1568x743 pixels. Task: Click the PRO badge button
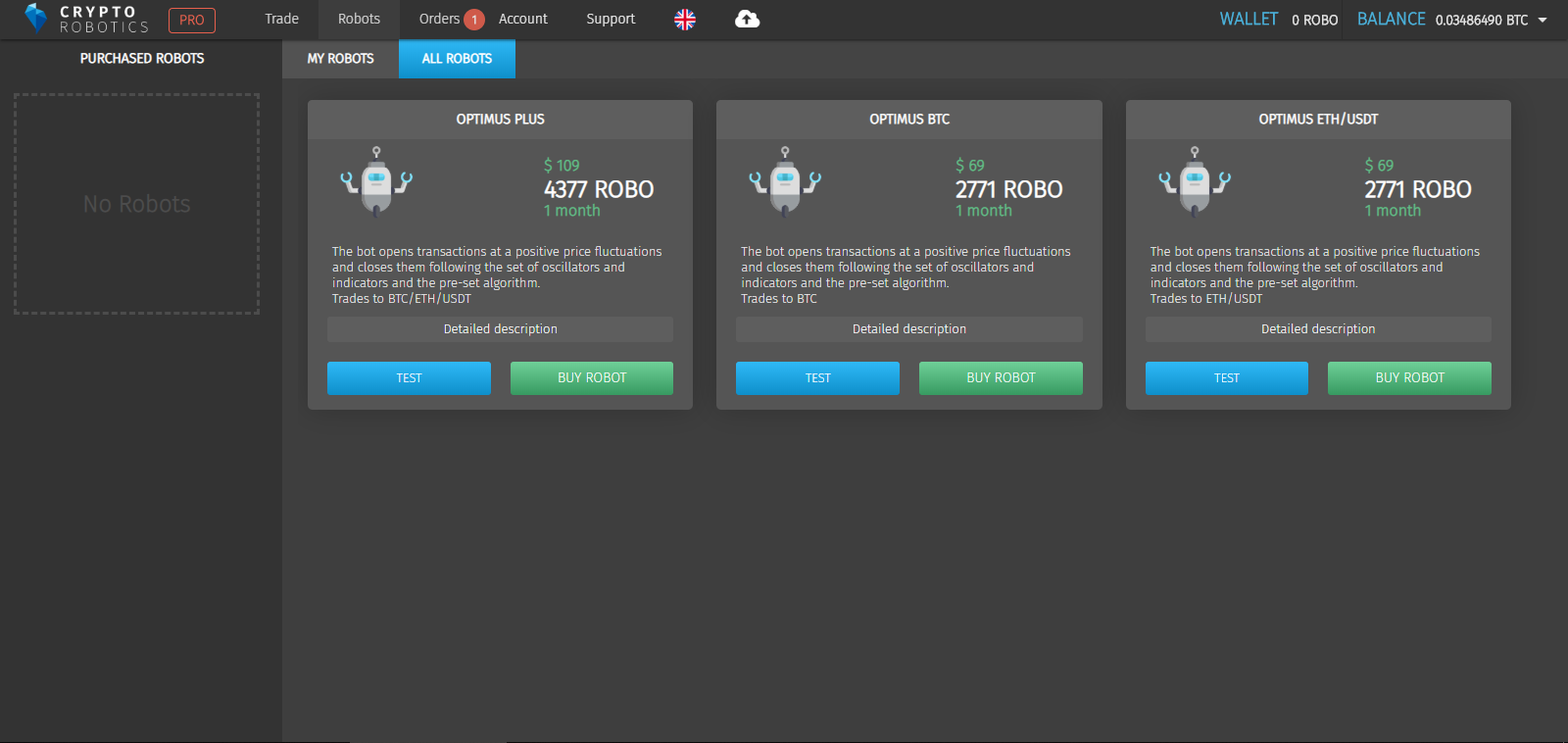[x=192, y=20]
